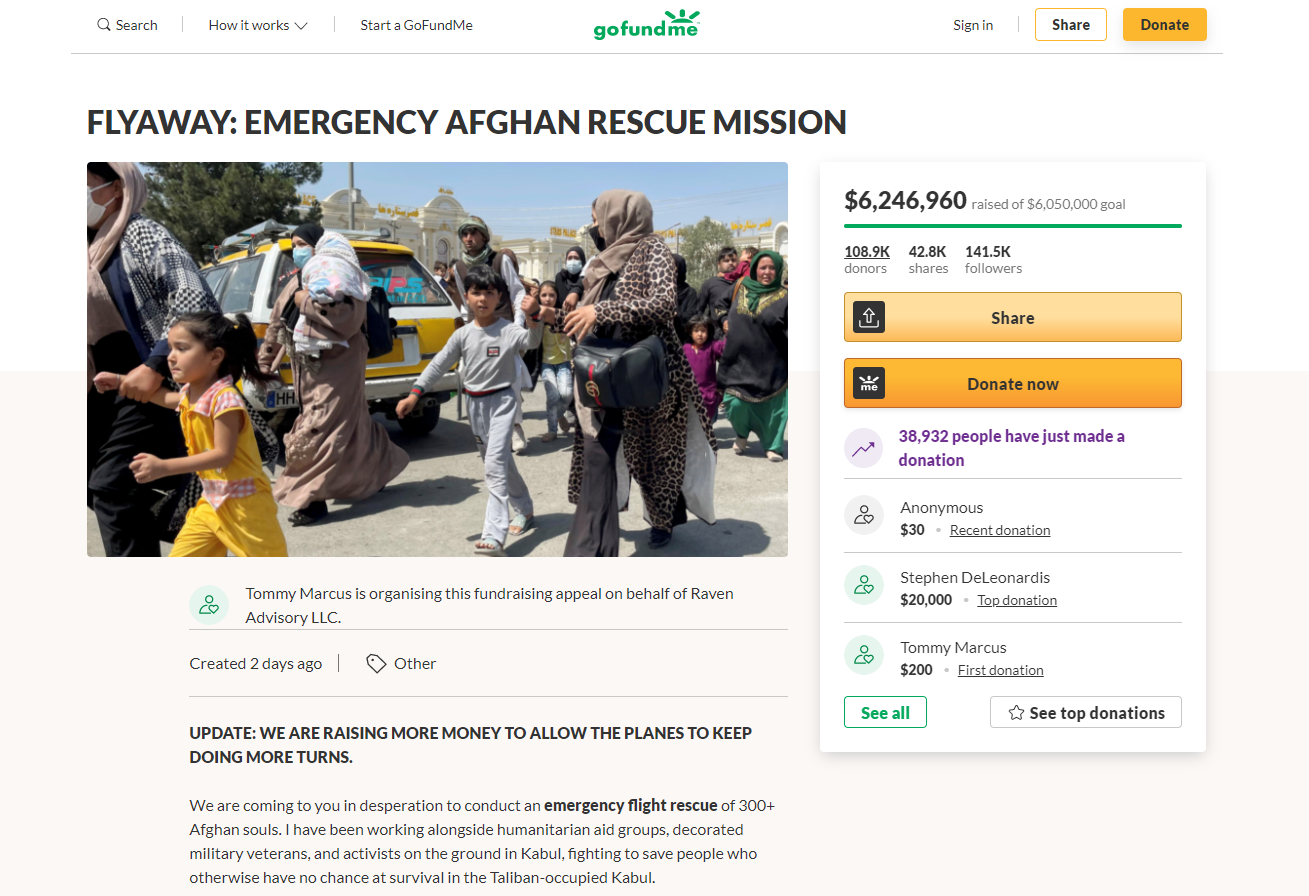
Task: Follow the Top donation link
Action: pos(1017,600)
